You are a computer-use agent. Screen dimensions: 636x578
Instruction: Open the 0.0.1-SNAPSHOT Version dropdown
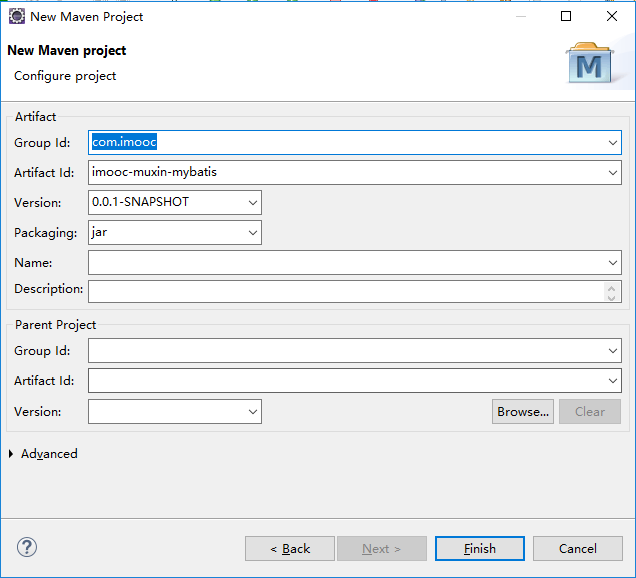coord(252,203)
